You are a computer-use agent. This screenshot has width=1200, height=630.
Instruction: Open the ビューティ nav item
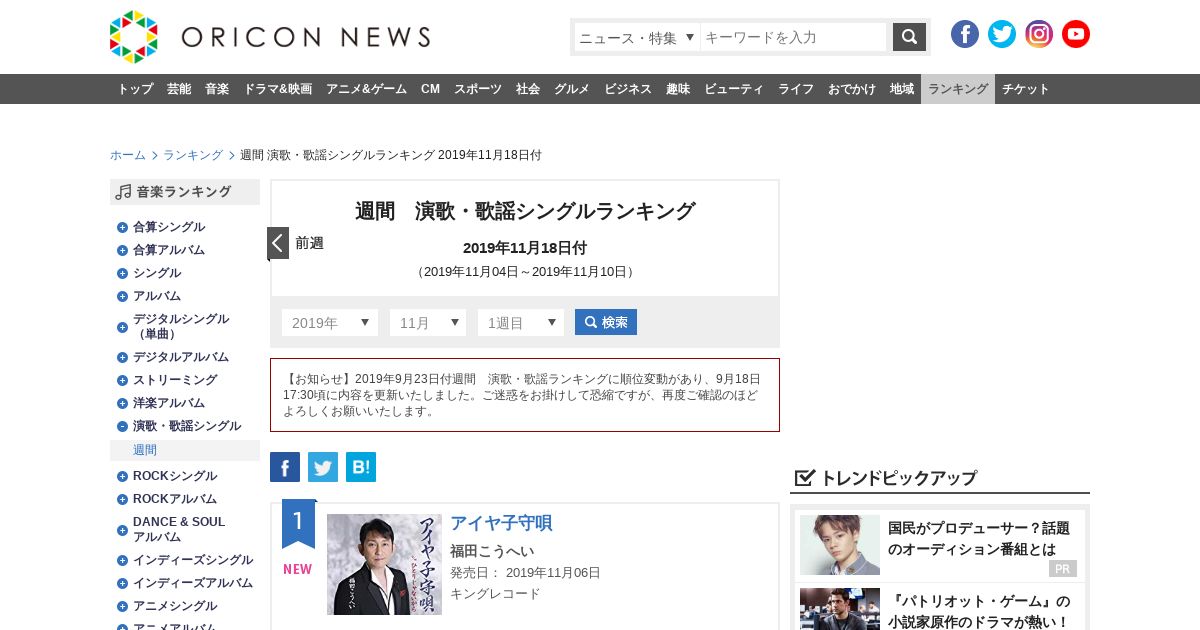[734, 89]
